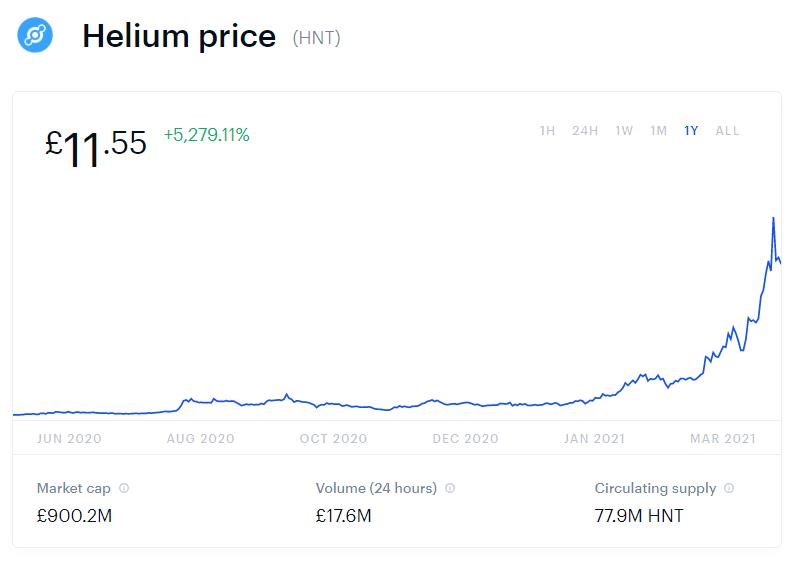Click the £17.6M volume value
The image size is (798, 564).
coord(343,516)
